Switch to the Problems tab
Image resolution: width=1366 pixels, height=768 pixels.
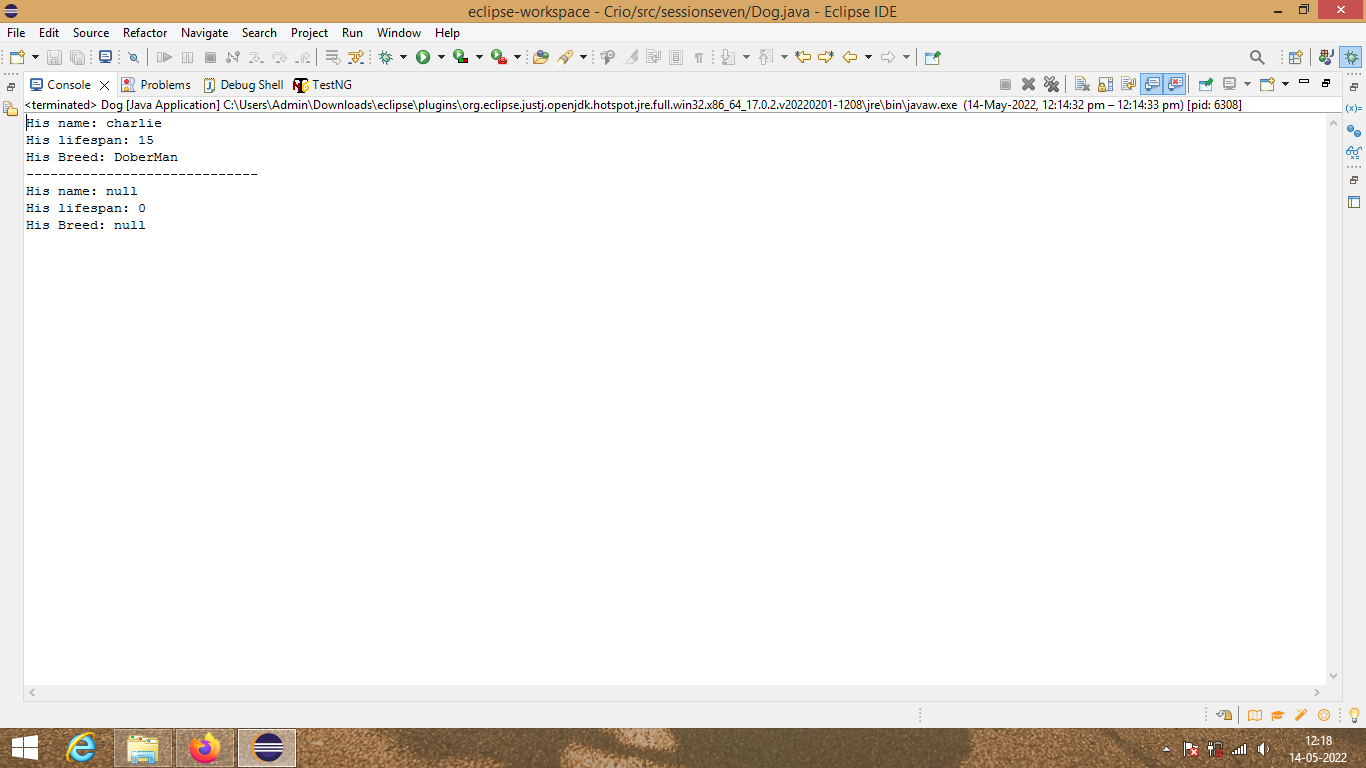(156, 85)
